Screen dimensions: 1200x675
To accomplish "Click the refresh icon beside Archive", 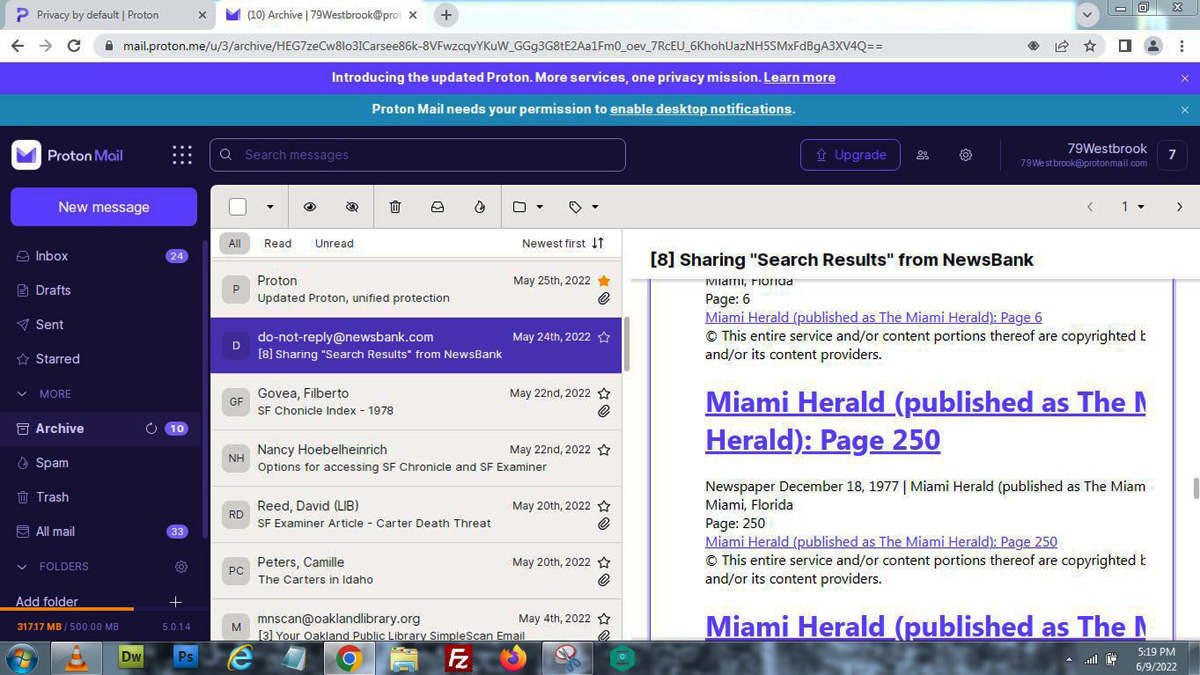I will click(x=151, y=428).
